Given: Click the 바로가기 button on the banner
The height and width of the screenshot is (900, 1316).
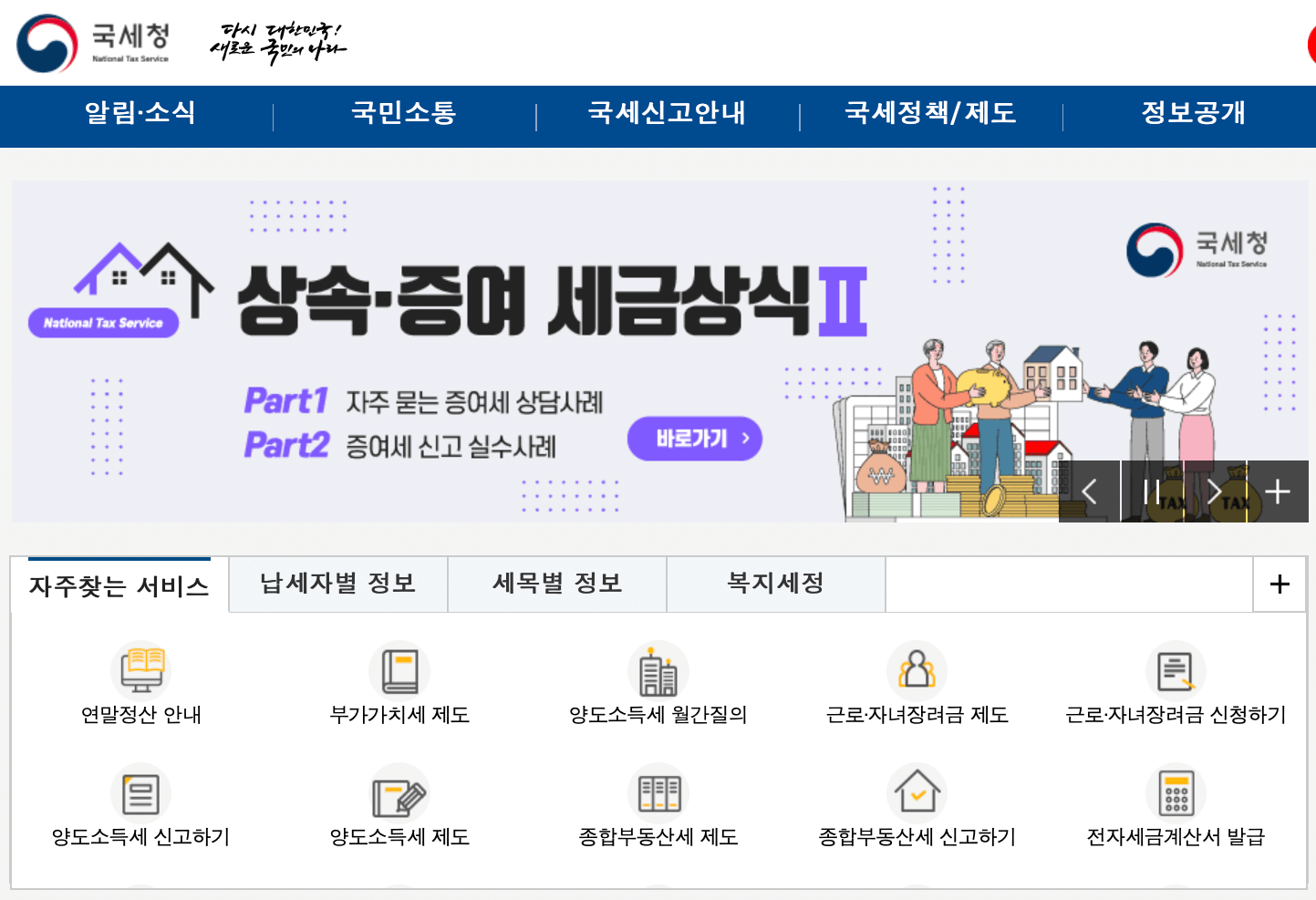Looking at the screenshot, I should tap(695, 439).
